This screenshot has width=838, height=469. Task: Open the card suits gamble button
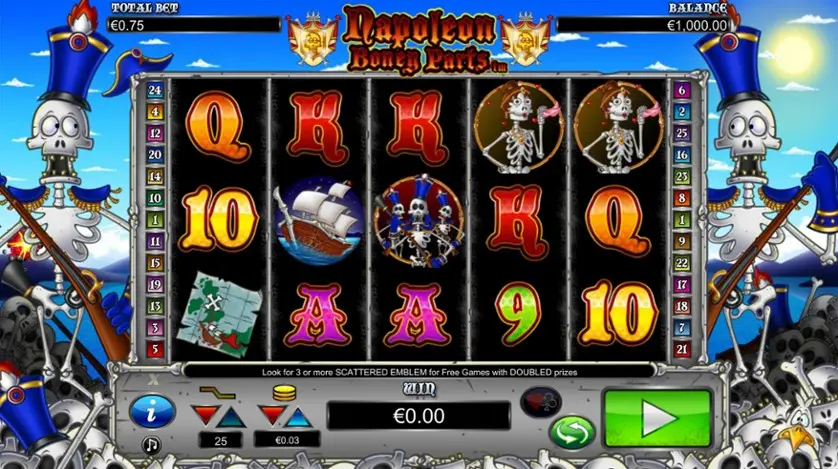[x=540, y=402]
